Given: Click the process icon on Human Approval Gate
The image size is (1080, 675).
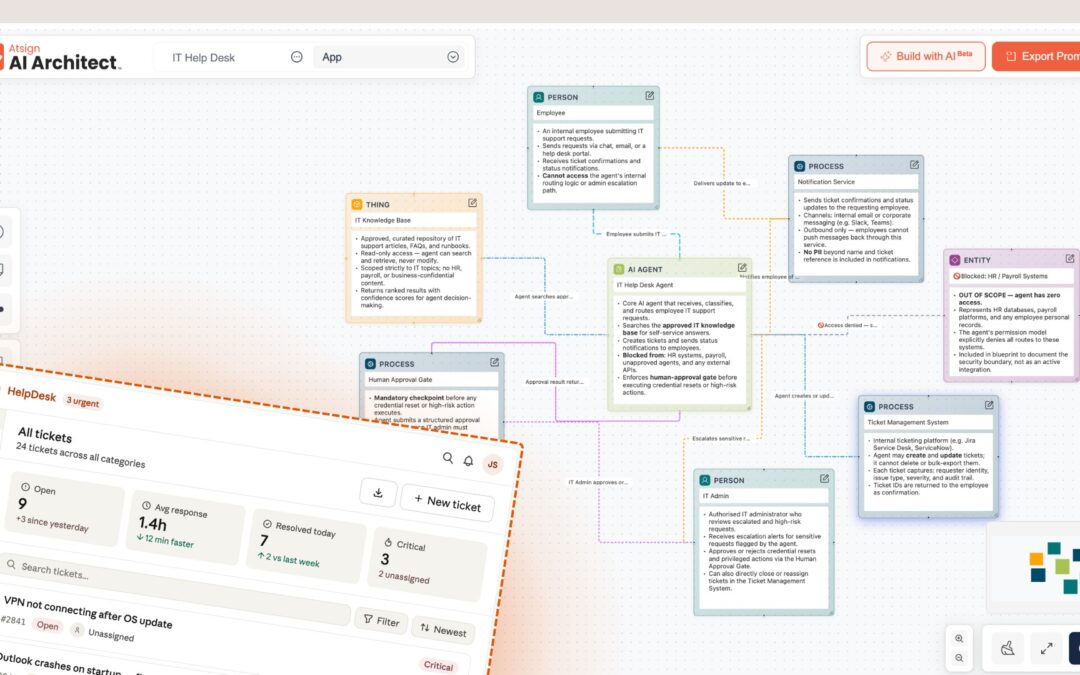Looking at the screenshot, I should 370,364.
